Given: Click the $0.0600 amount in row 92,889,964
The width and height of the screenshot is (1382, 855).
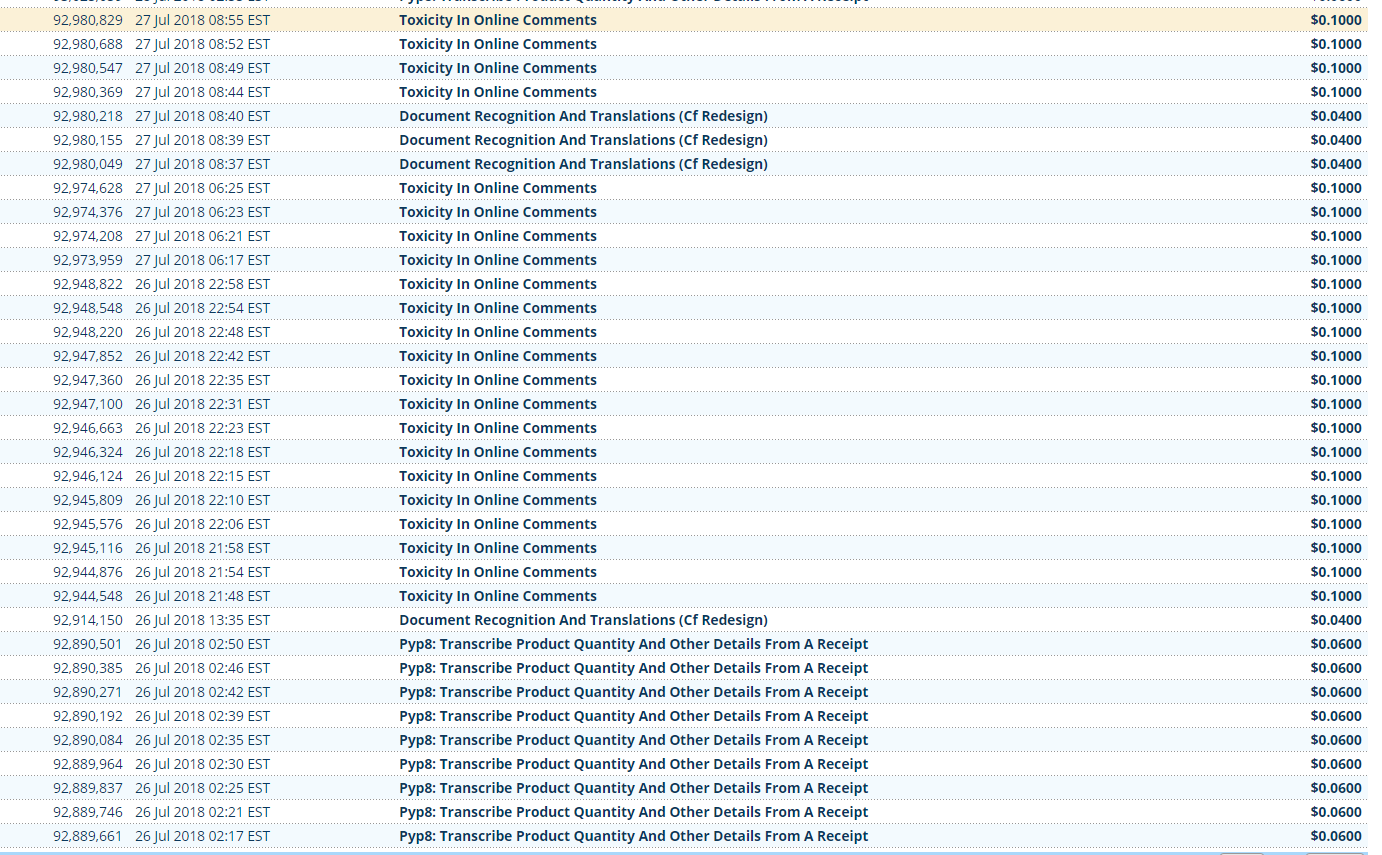Looking at the screenshot, I should click(x=1336, y=764).
